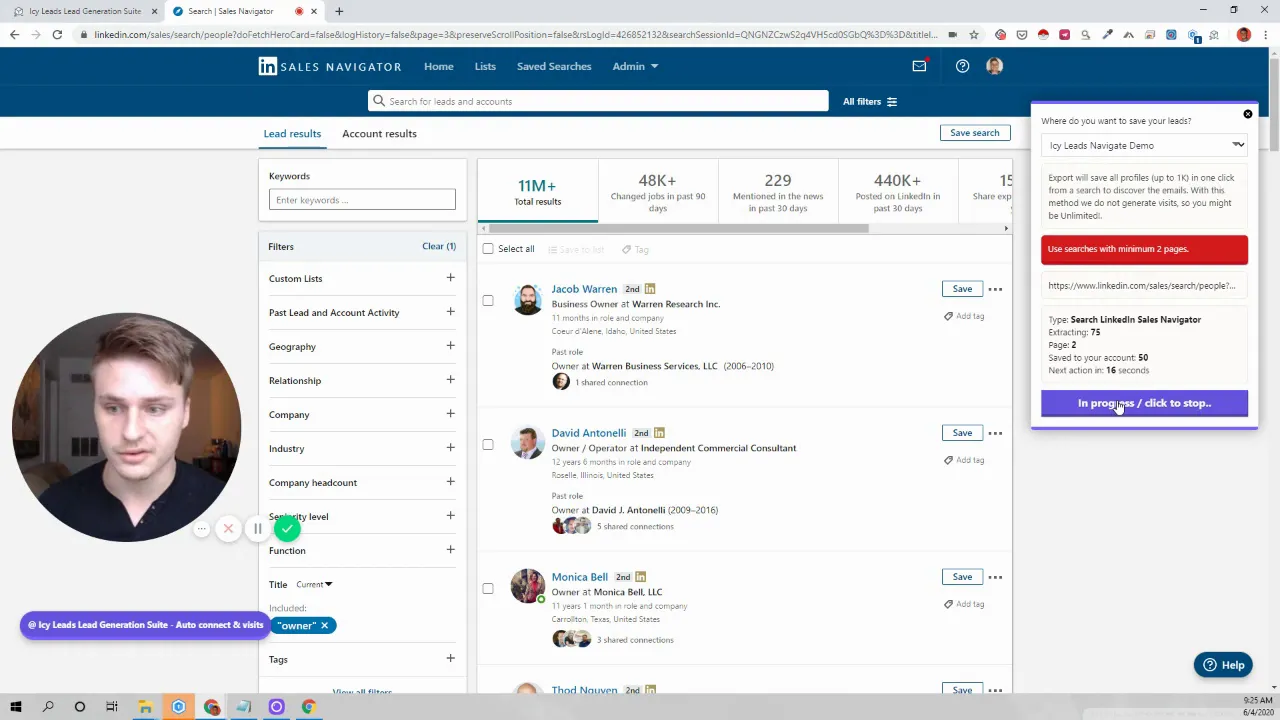
Task: Go to Home in Sales Navigator
Action: tap(438, 67)
